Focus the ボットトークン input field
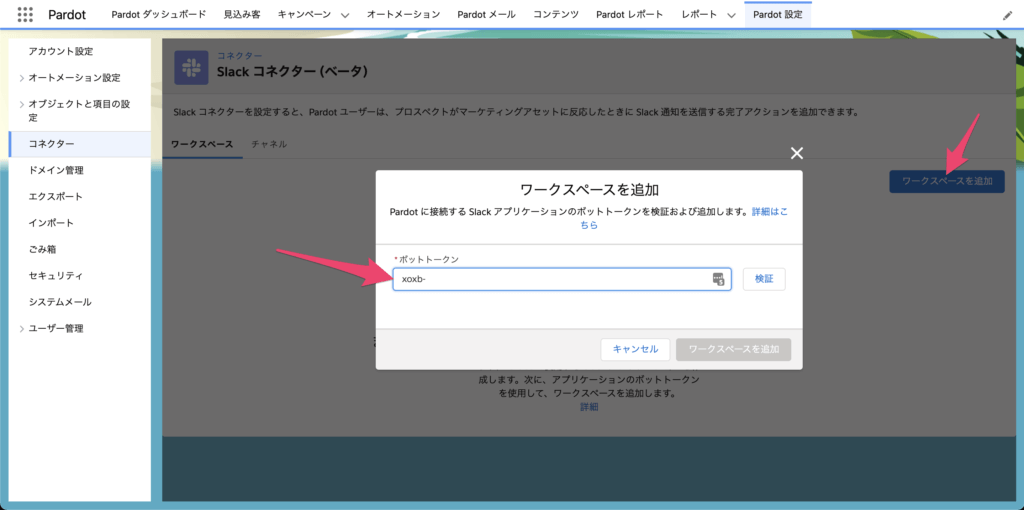The width and height of the screenshot is (1024, 510). click(x=562, y=279)
